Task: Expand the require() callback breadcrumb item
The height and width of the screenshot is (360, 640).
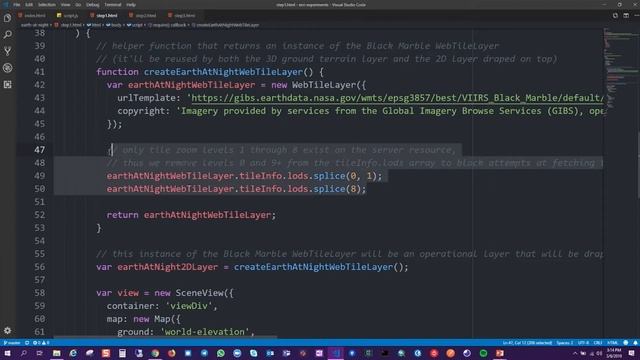Action: [x=167, y=25]
